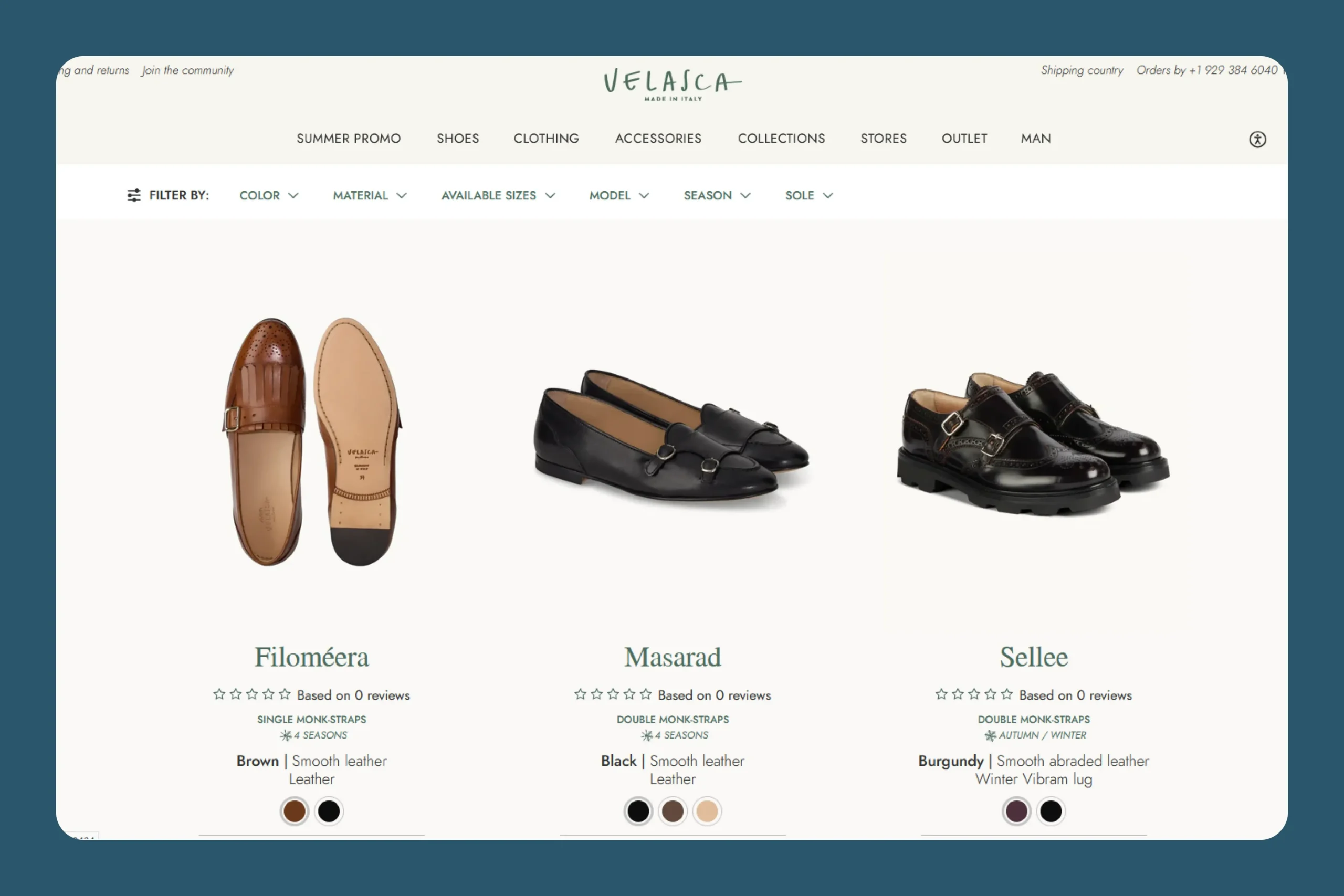
Task: Click the filter sliders icon
Action: pos(134,195)
